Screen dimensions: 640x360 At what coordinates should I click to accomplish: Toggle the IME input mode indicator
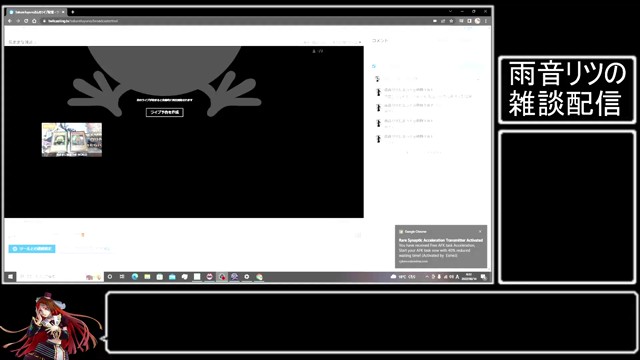(457, 277)
